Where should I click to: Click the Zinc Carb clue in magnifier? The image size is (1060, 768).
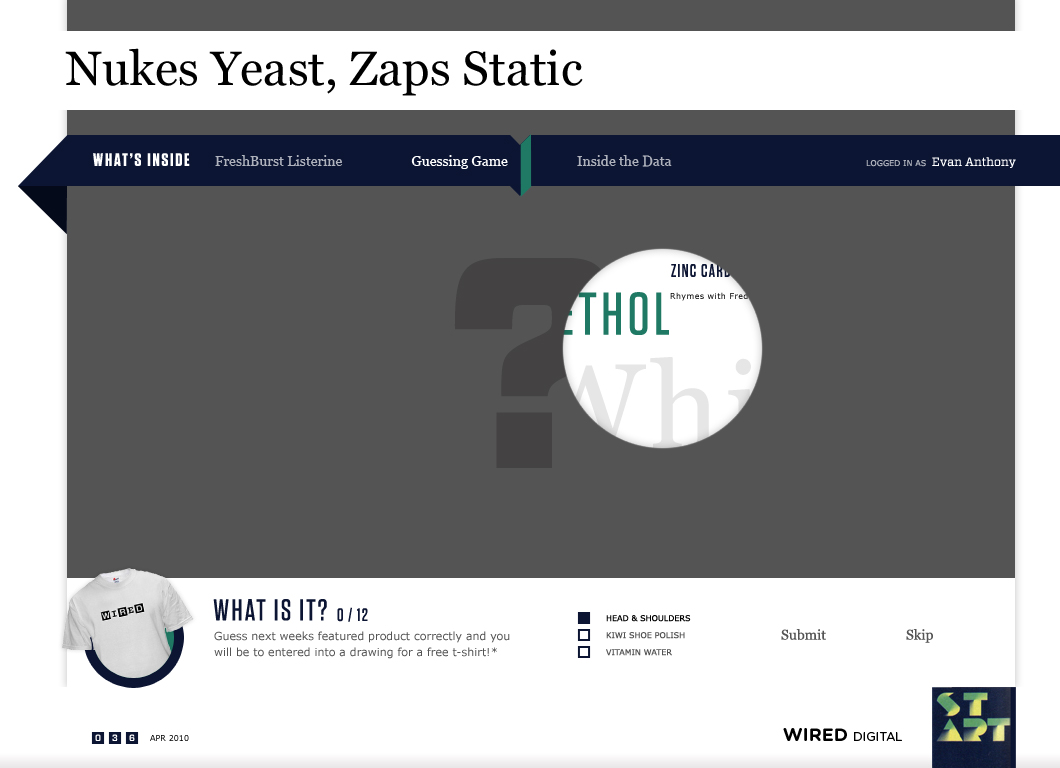700,271
